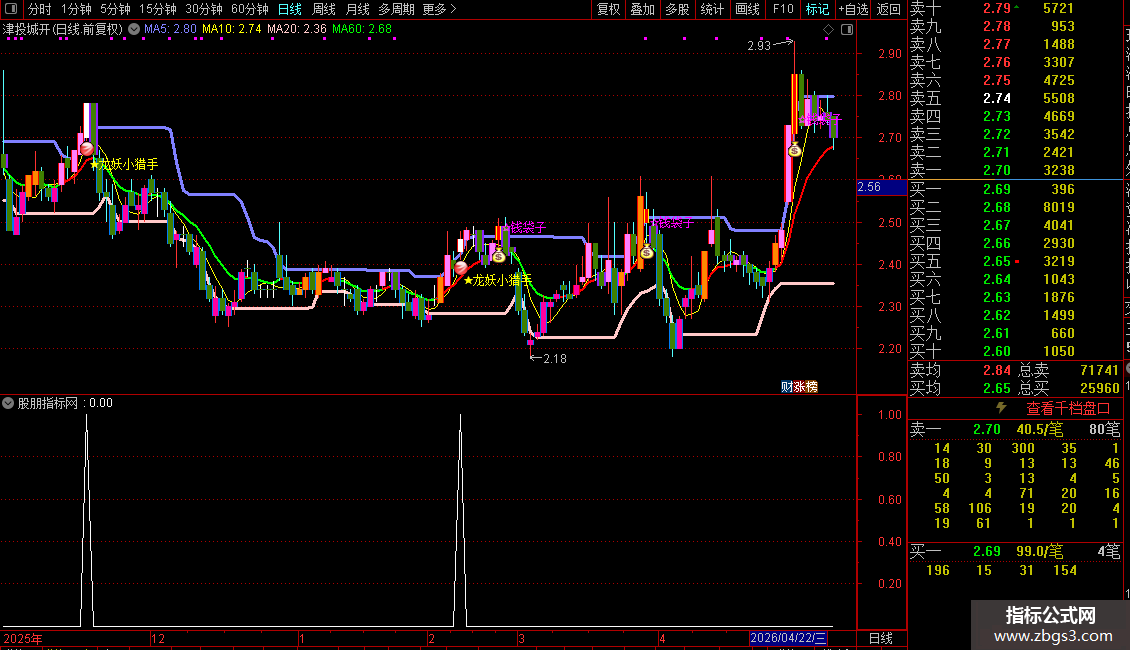Viewport: 1130px width, 650px height.
Task: Click the 返回 back button
Action: coord(889,9)
